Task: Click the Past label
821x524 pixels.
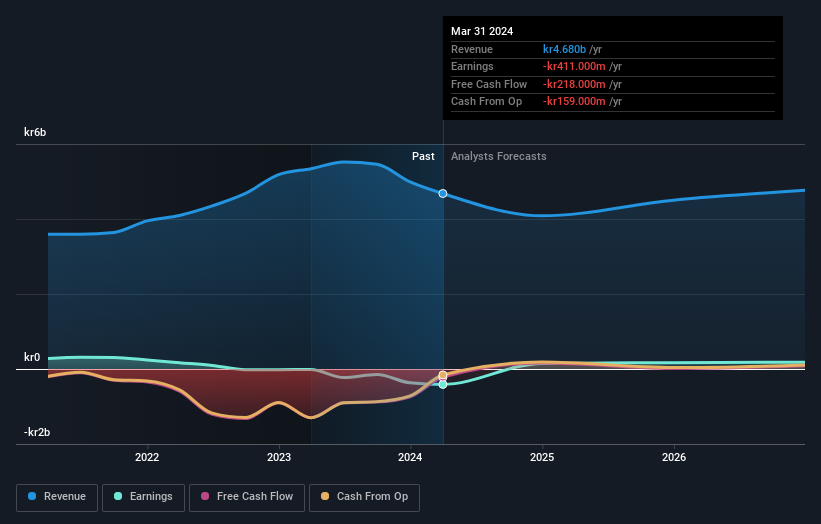Action: click(x=423, y=156)
